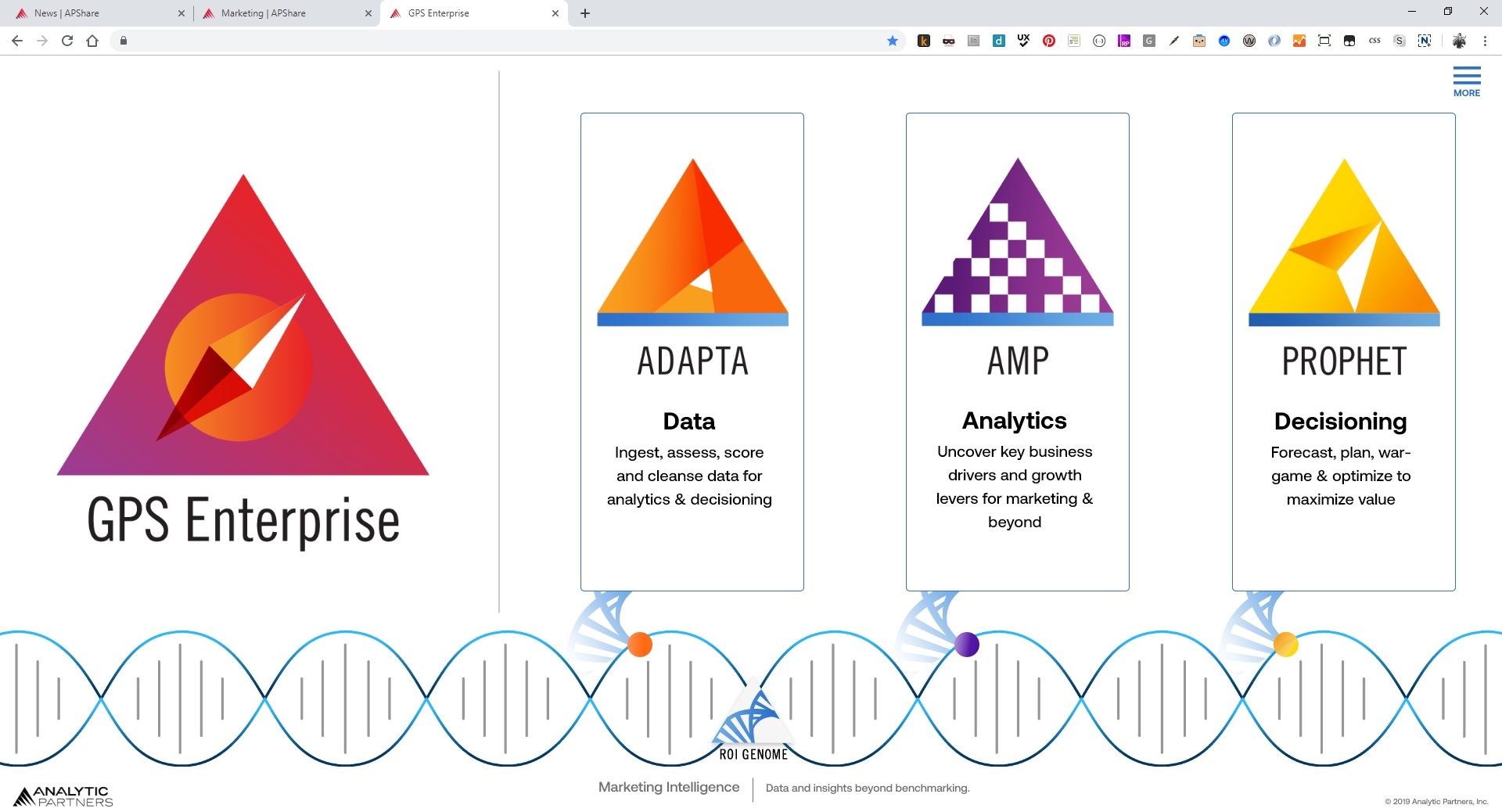Open the gray 'G' extension

point(1149,41)
